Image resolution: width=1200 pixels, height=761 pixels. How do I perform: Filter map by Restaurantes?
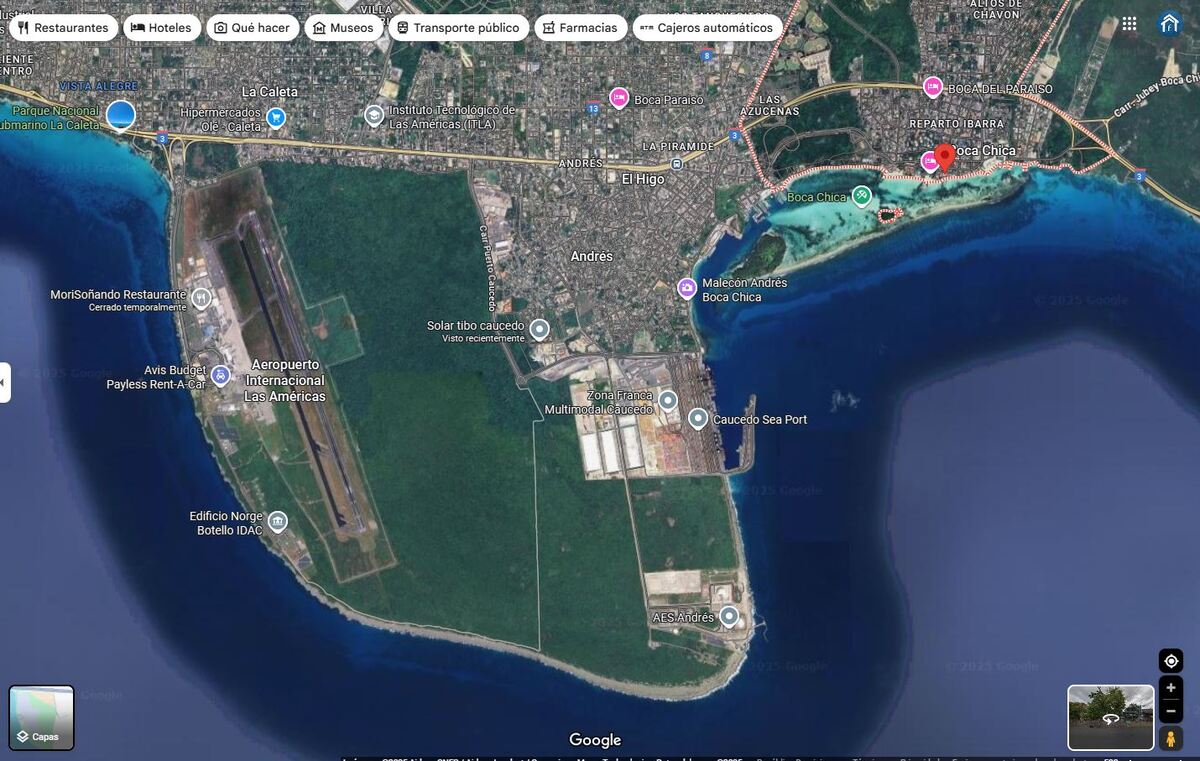pyautogui.click(x=63, y=28)
